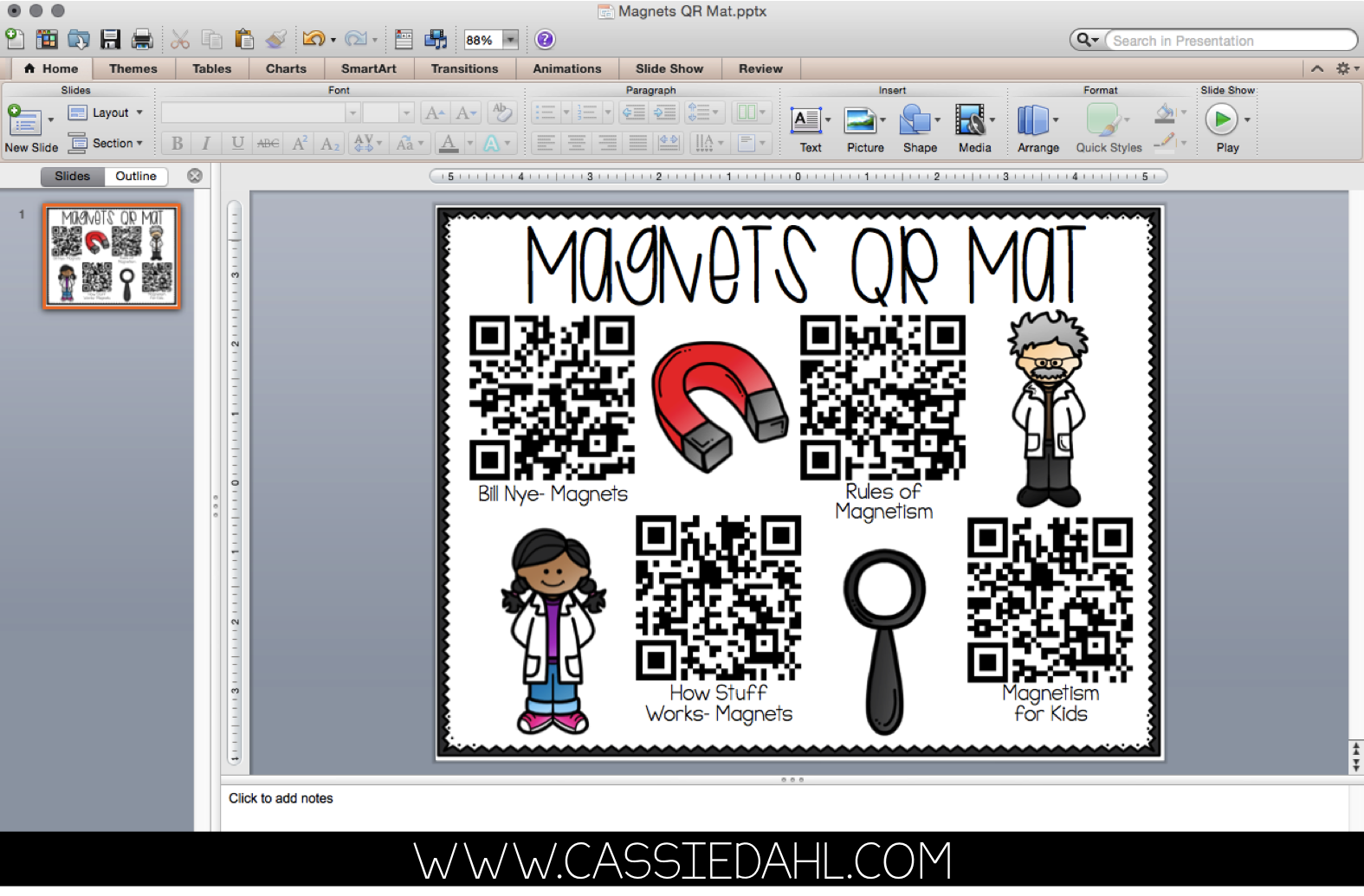Change the font color A button
Image resolution: width=1364 pixels, height=896 pixels.
click(x=448, y=143)
